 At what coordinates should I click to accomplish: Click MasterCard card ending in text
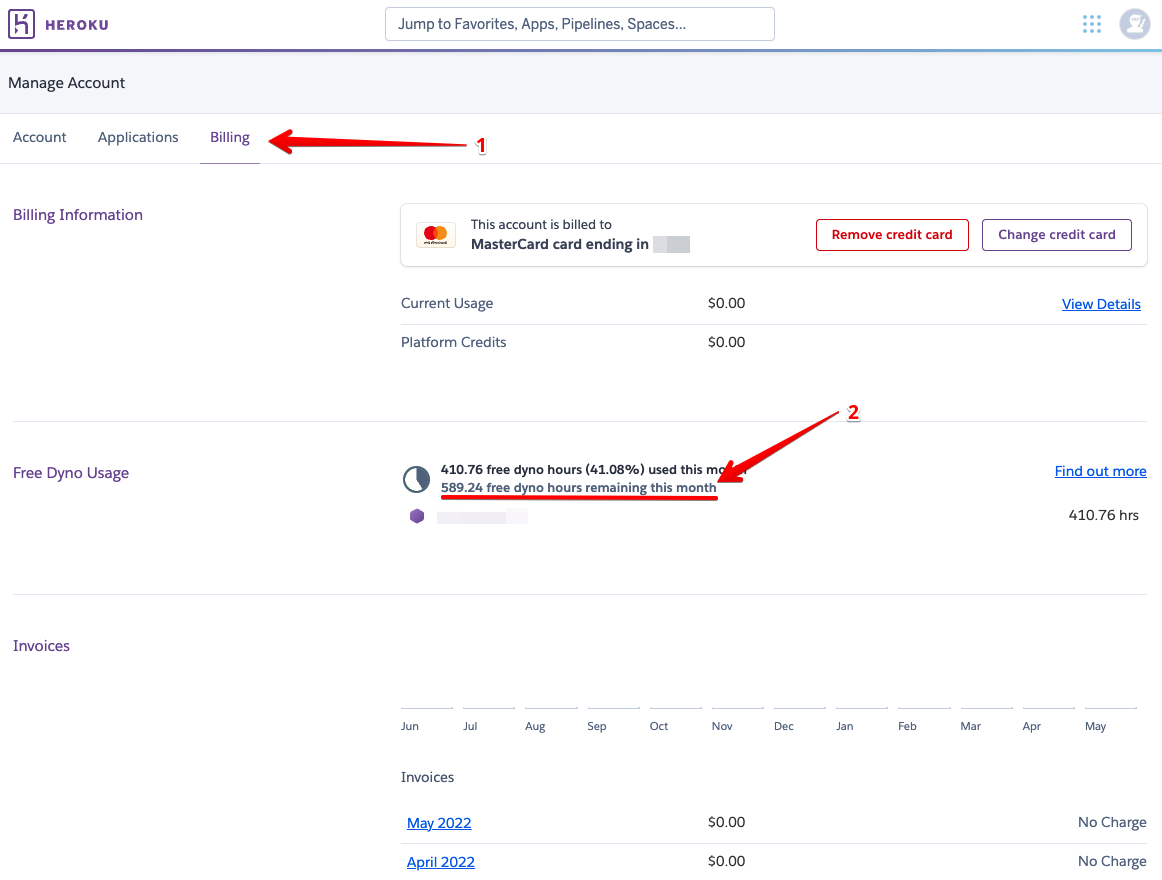pyautogui.click(x=560, y=245)
